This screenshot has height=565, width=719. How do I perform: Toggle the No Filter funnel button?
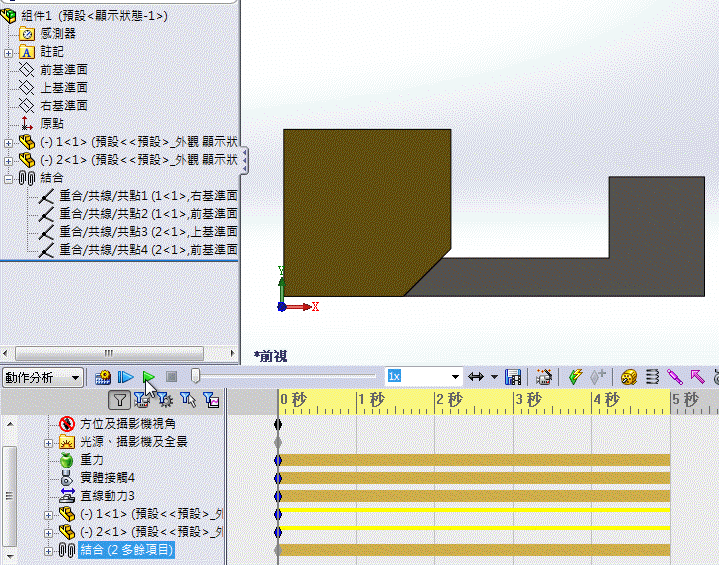tap(119, 400)
